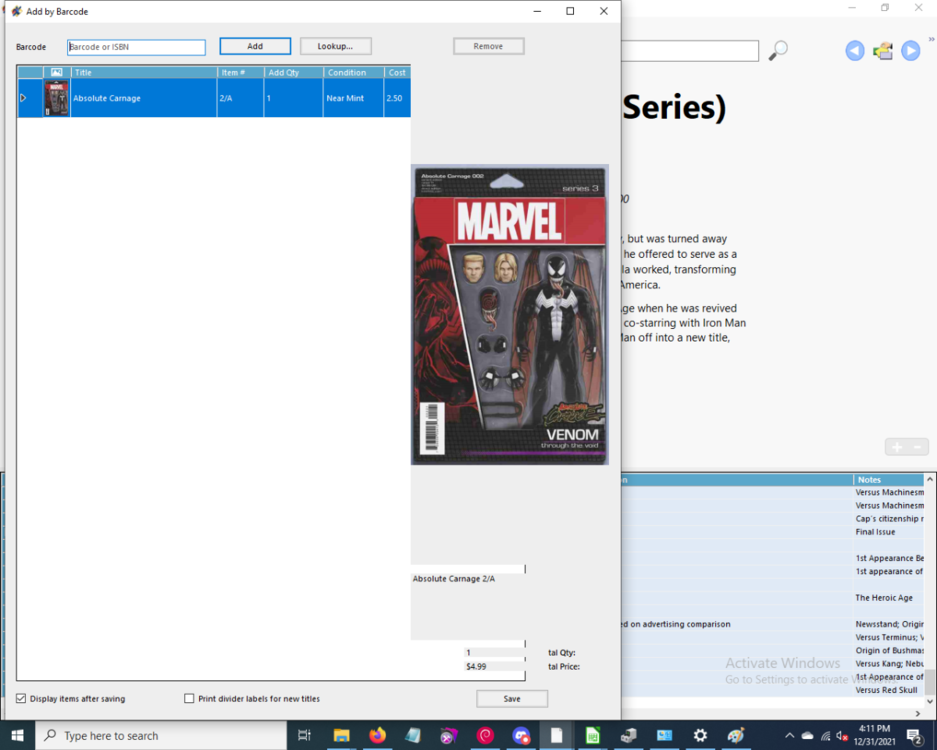937x750 pixels.
Task: Click the image column header icon
Action: (x=56, y=73)
